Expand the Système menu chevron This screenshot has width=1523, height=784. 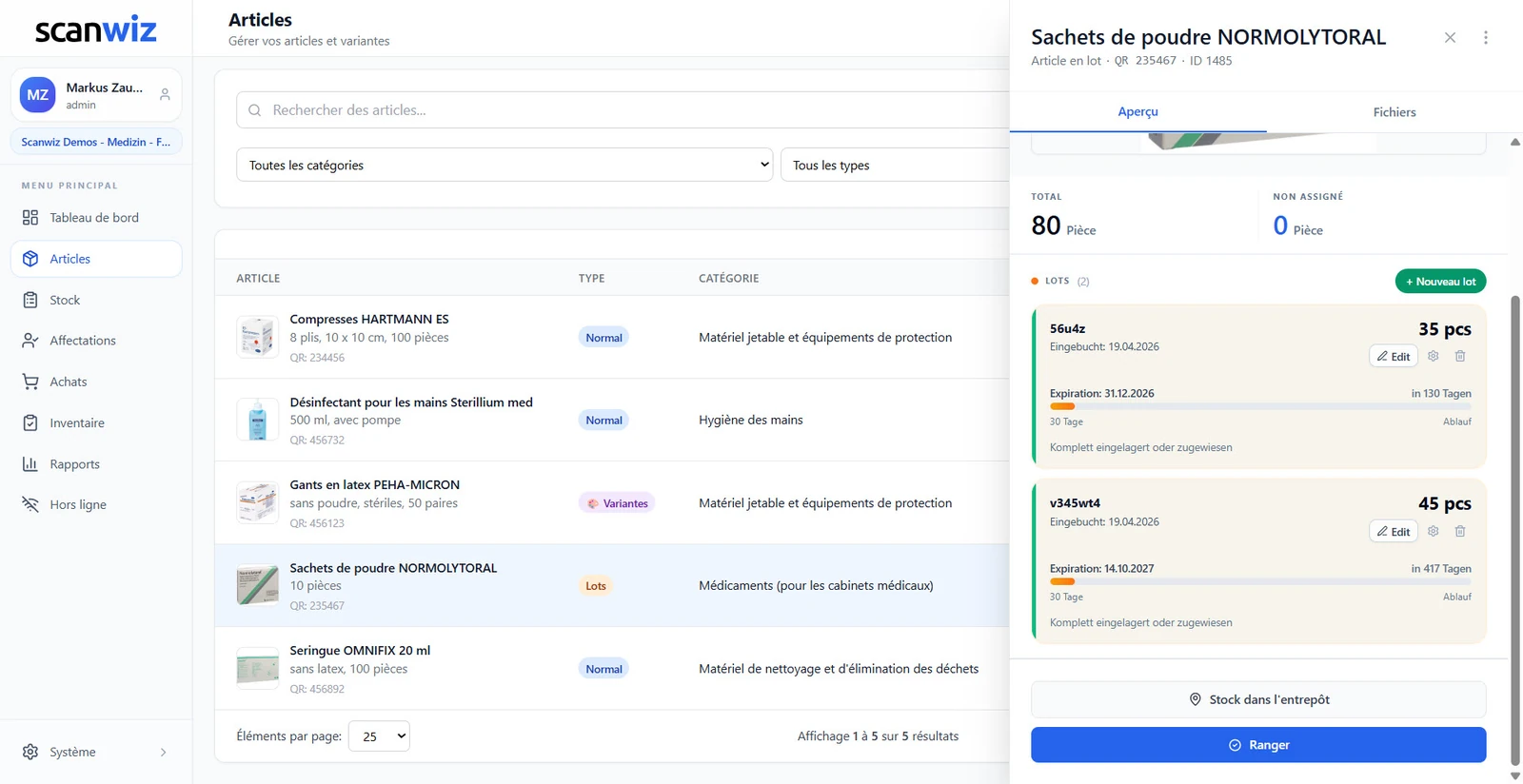[x=164, y=752]
